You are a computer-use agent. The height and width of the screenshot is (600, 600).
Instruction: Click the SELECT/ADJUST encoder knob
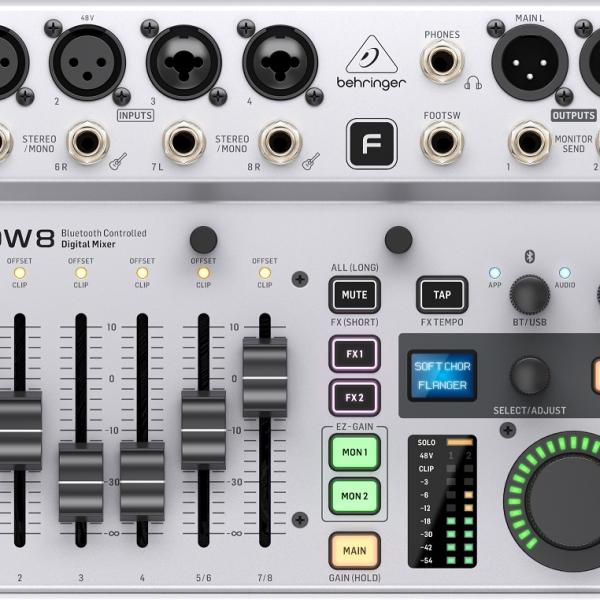[530, 376]
